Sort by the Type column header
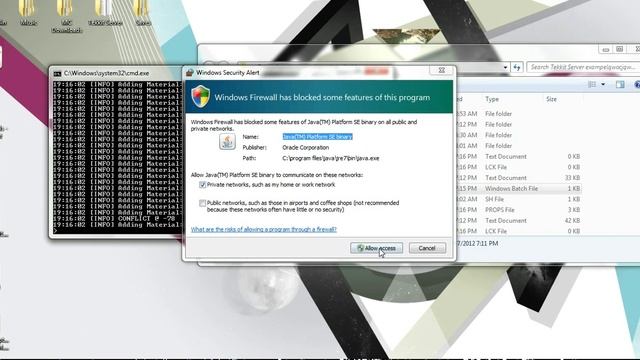The image size is (640, 360). pos(492,99)
